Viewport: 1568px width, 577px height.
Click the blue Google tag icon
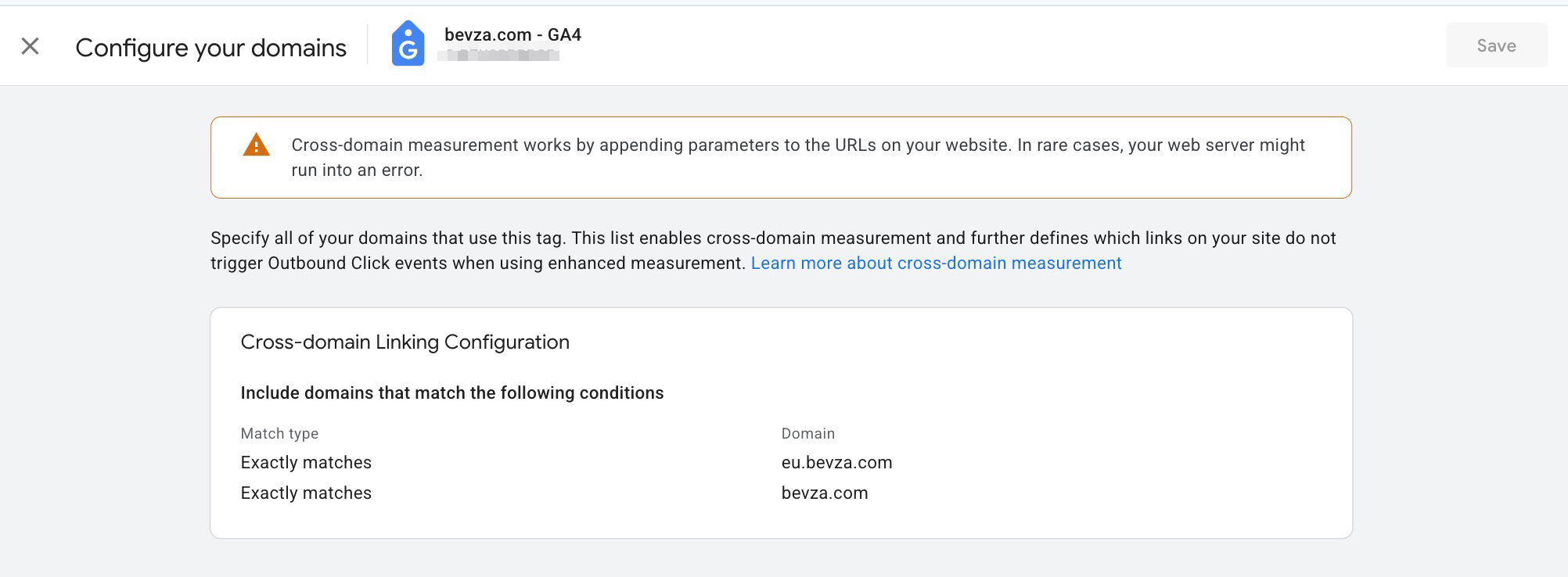408,45
